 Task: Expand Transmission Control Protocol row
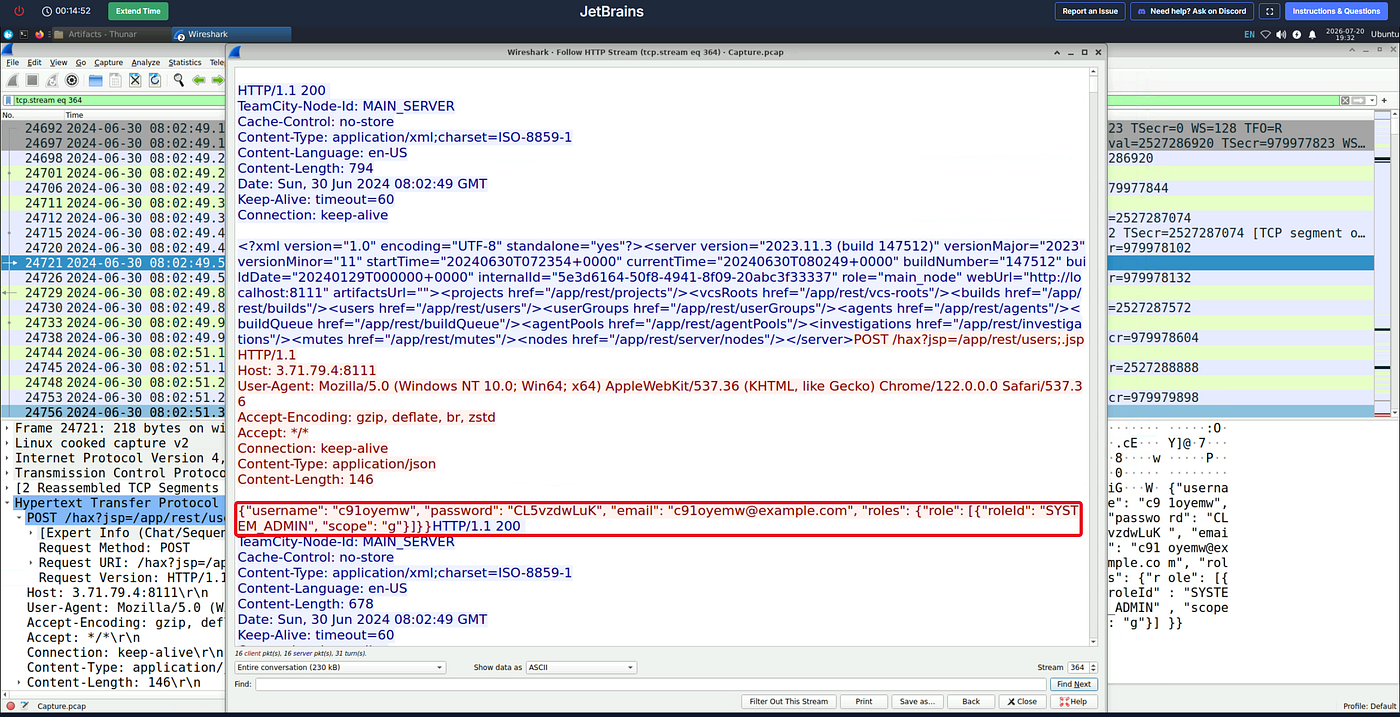(8, 473)
